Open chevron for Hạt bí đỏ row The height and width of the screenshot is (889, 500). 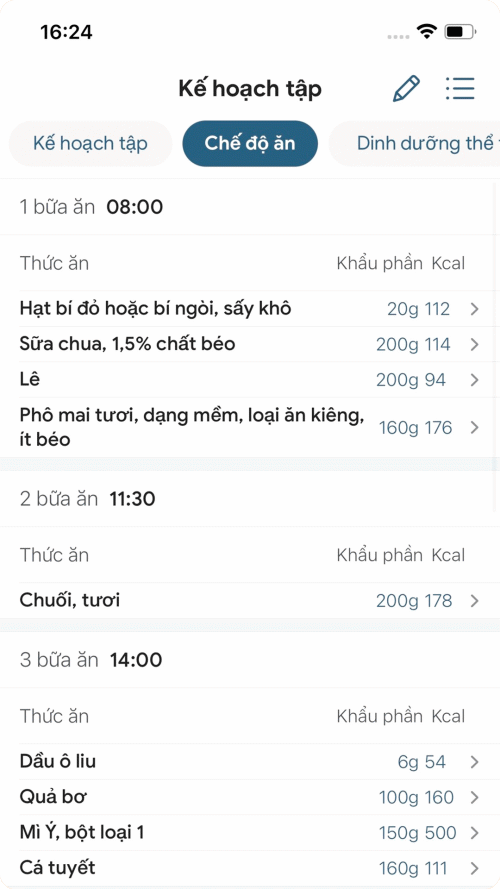(474, 309)
